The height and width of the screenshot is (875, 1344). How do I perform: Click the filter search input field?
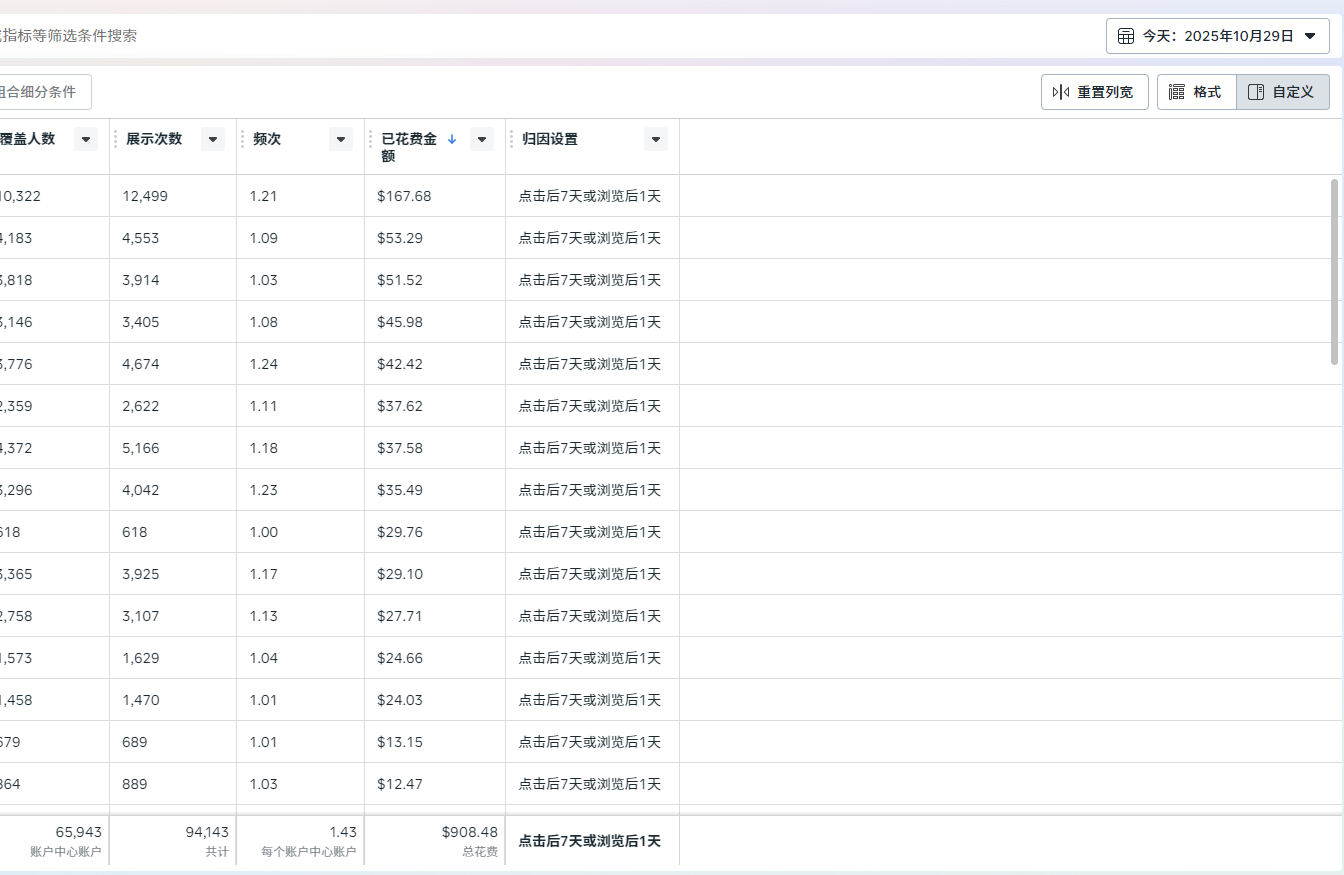pyautogui.click(x=400, y=36)
